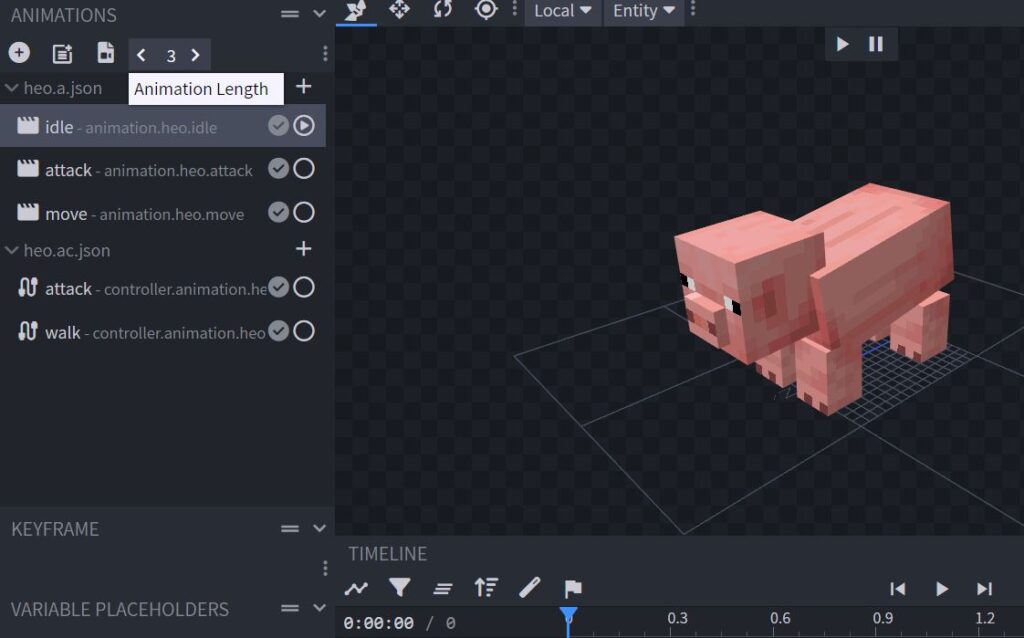Toggle saved checkmark for attack animation
The image size is (1024, 638).
(278, 169)
